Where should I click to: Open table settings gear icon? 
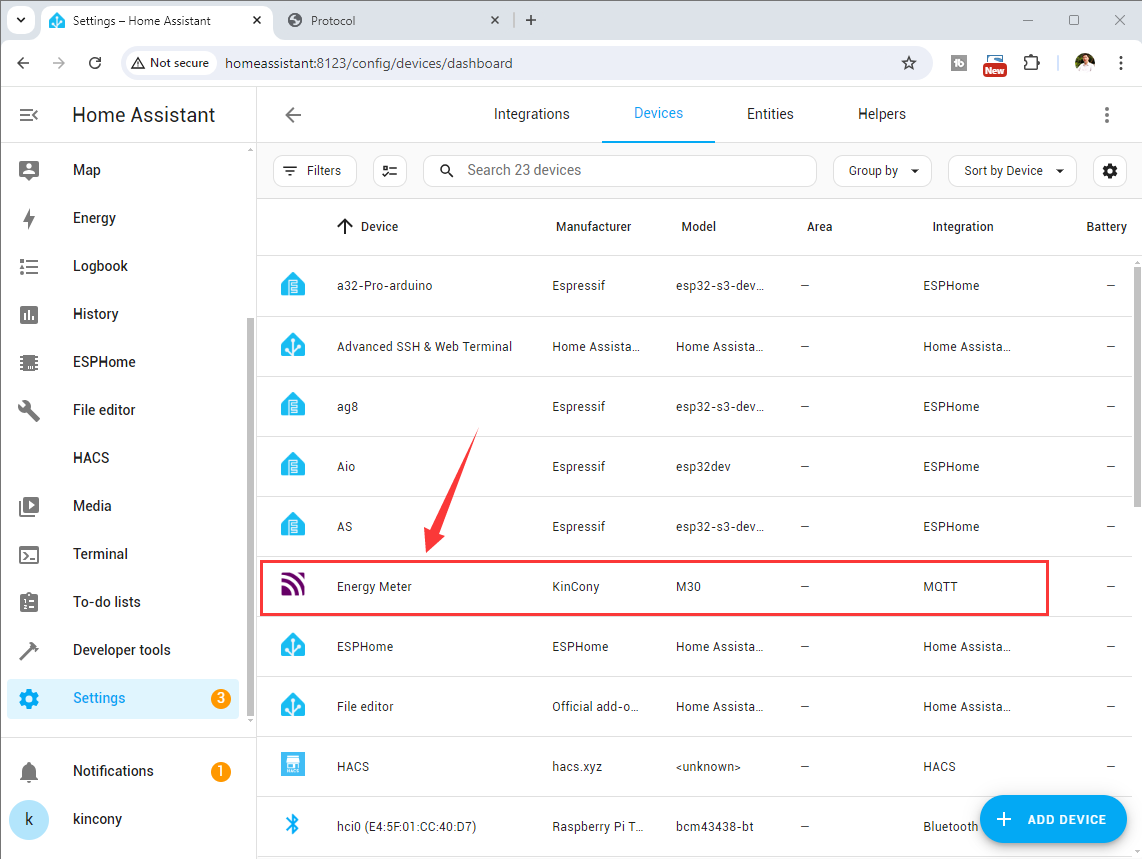pyautogui.click(x=1109, y=171)
